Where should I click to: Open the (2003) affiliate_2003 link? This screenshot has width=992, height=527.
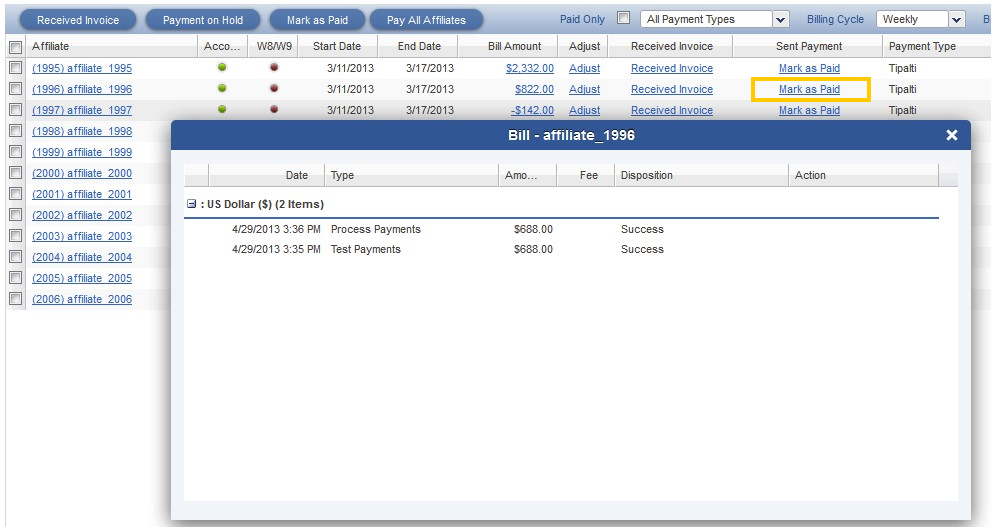[x=82, y=236]
